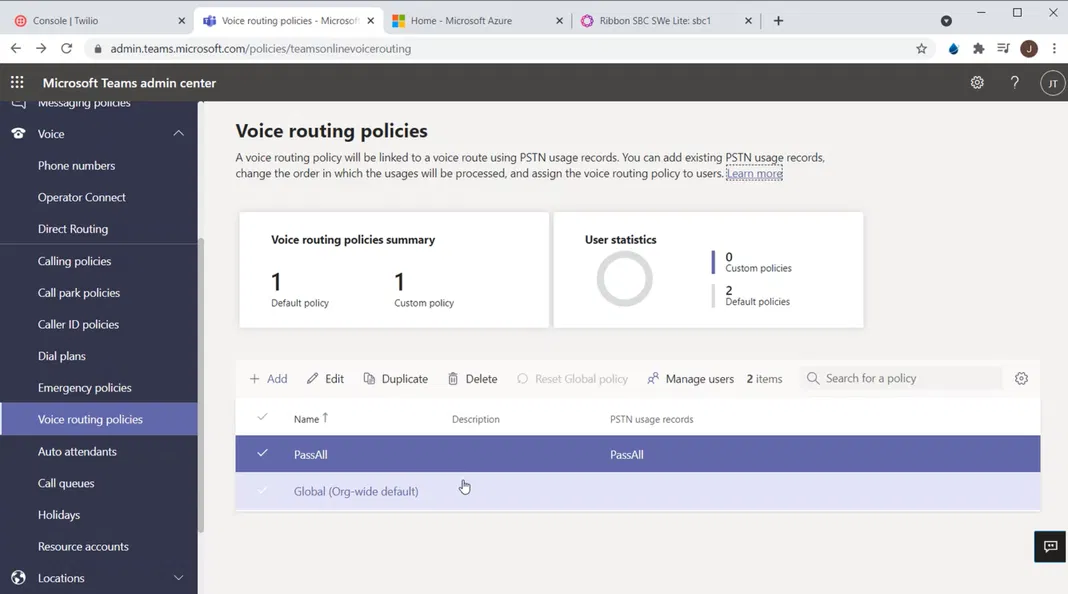Click the Learn more link

click(x=754, y=174)
